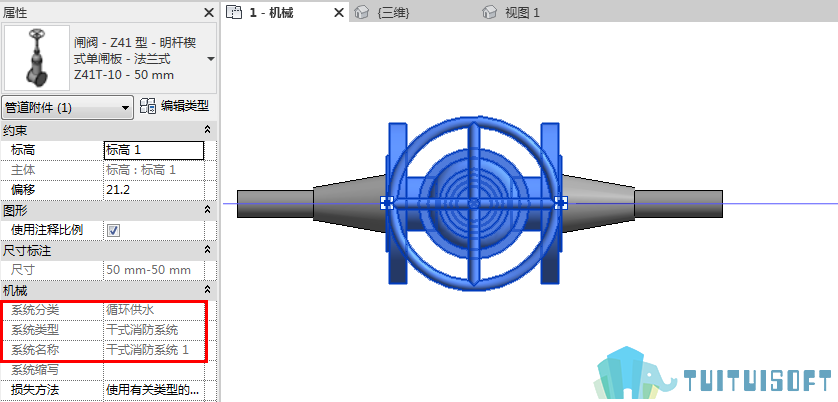Click the right connector grip on valve
This screenshot has height=402, width=838.
click(x=561, y=203)
